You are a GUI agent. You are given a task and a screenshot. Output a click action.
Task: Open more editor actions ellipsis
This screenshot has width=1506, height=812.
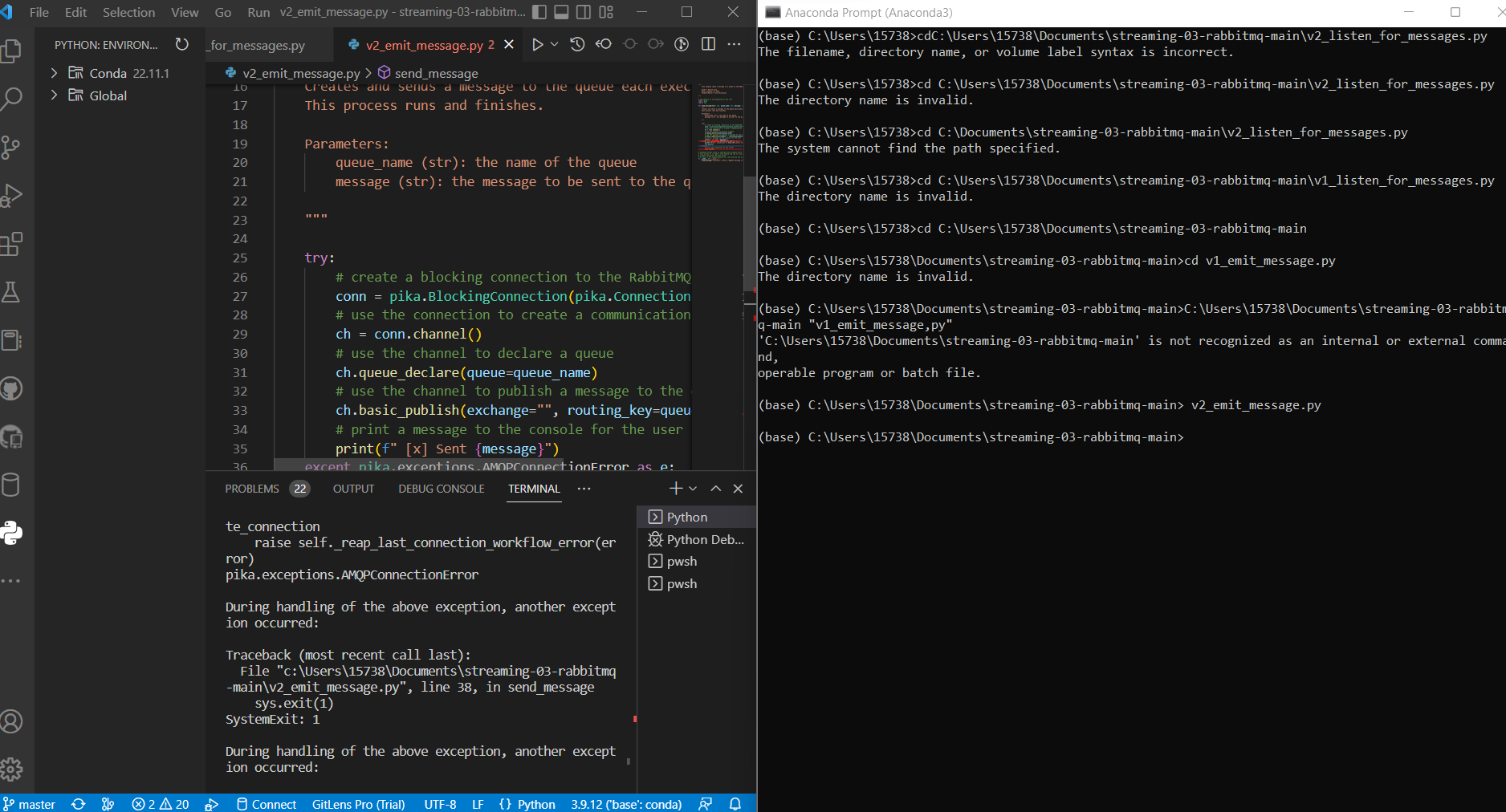point(734,44)
